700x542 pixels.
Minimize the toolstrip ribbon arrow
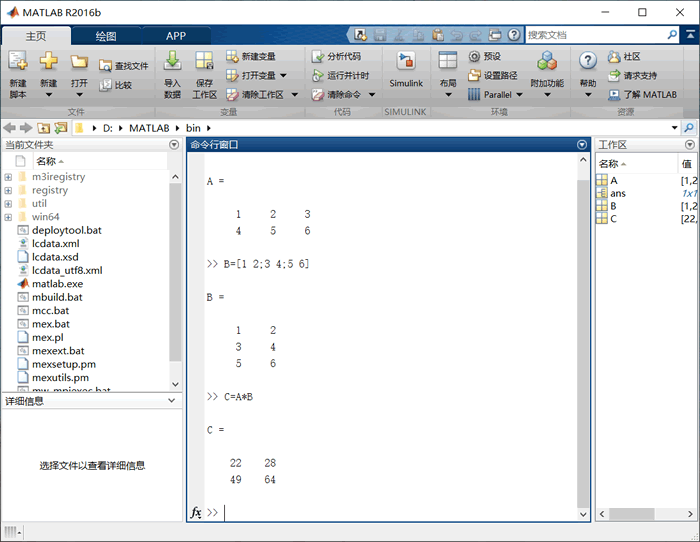tap(690, 35)
